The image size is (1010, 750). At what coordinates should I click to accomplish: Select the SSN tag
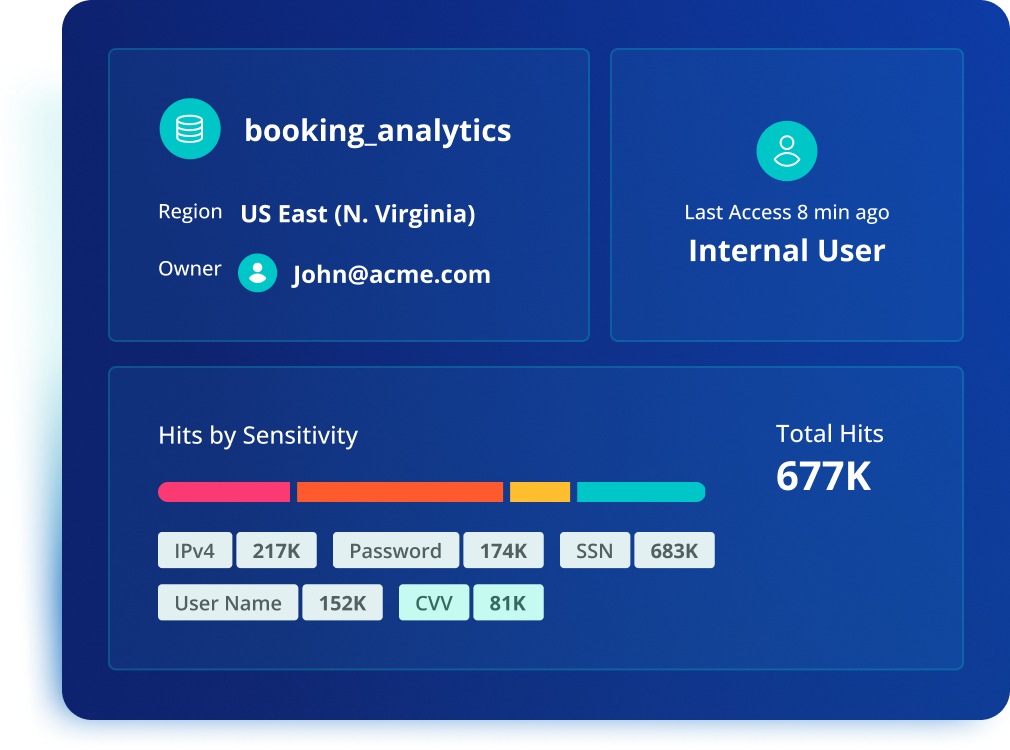click(595, 550)
